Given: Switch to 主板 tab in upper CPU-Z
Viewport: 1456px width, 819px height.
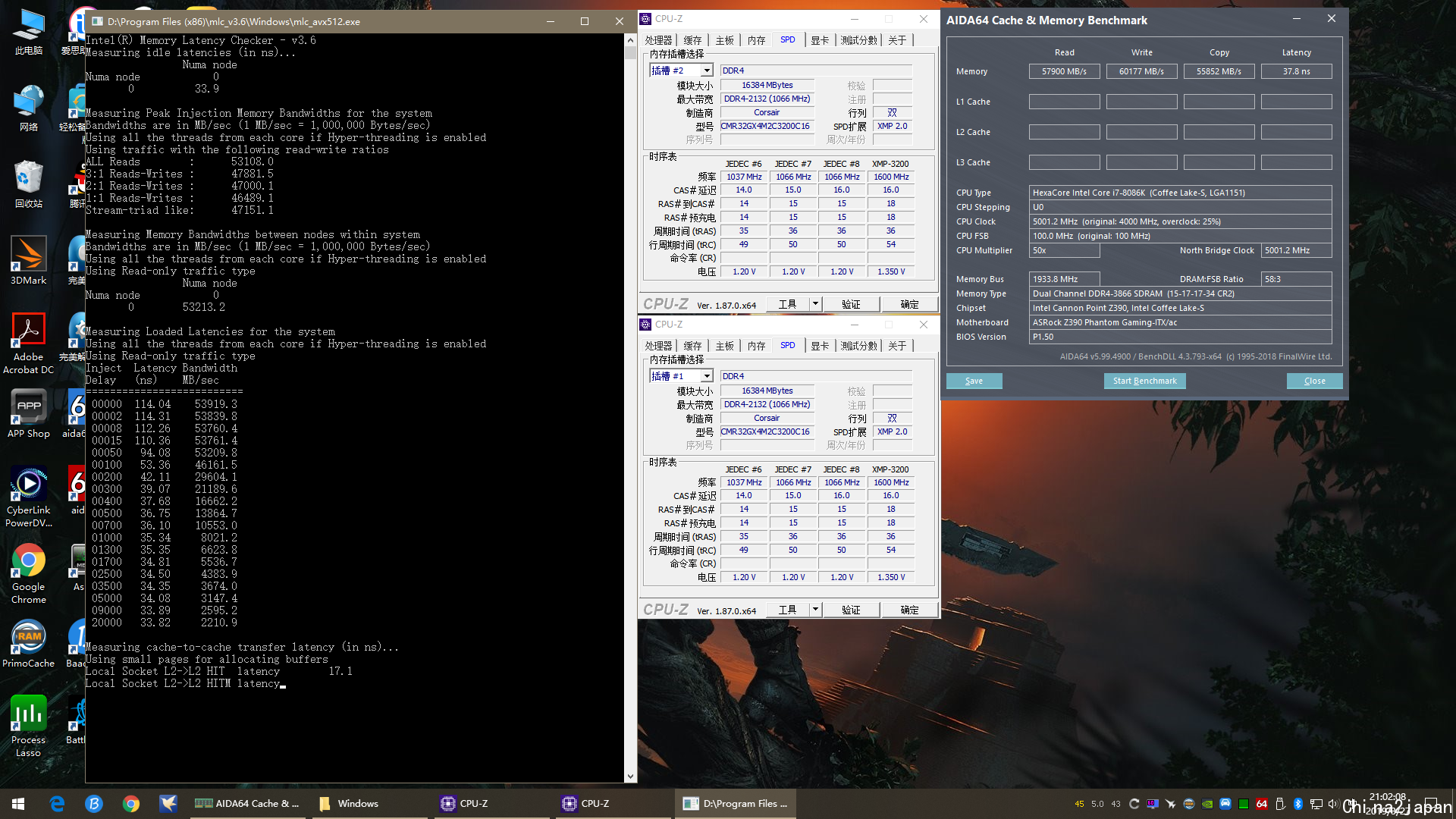Looking at the screenshot, I should [725, 40].
